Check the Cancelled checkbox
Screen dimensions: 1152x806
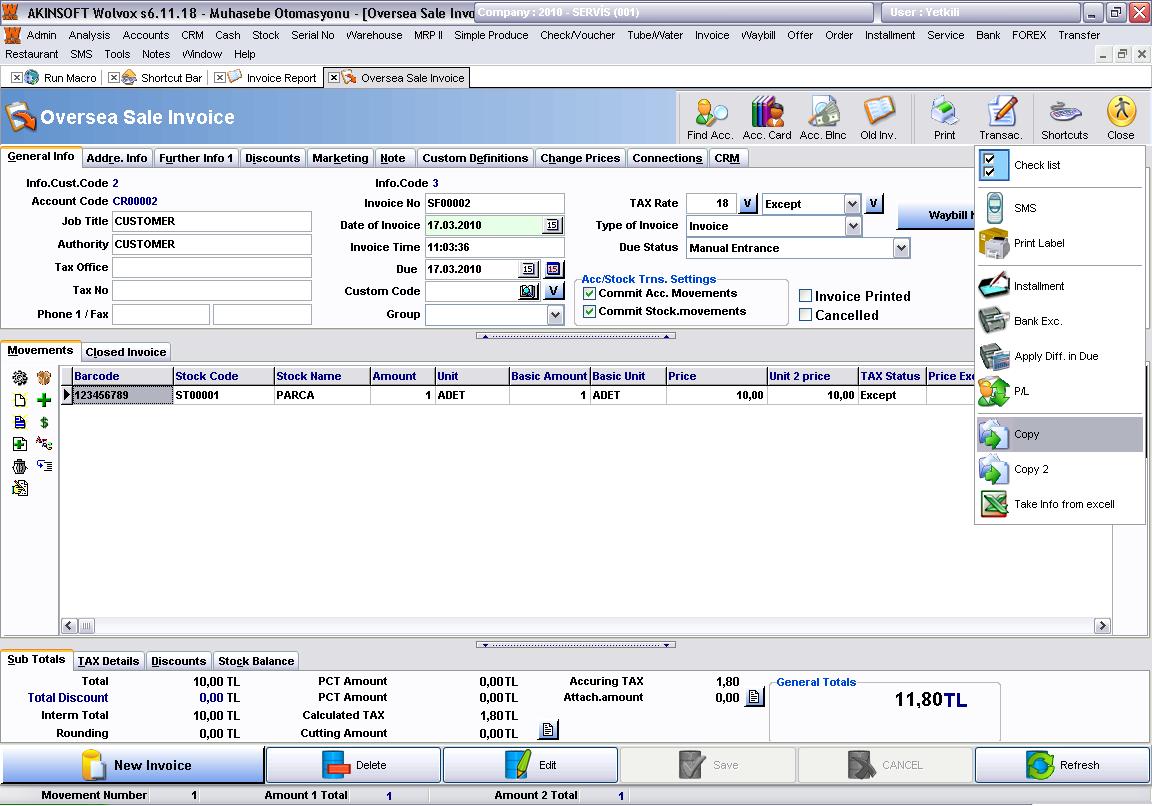point(806,315)
